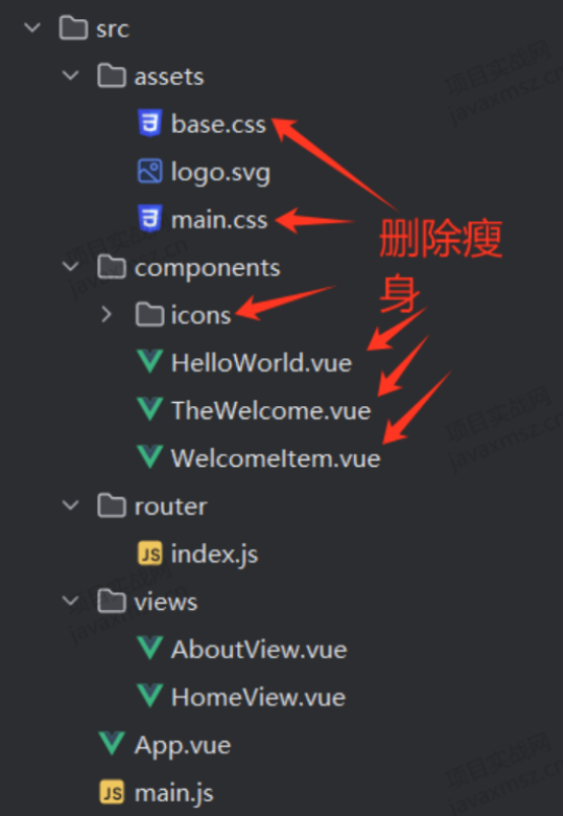The height and width of the screenshot is (816, 563).
Task: Click the Vue icon beside App.vue
Action: click(112, 744)
